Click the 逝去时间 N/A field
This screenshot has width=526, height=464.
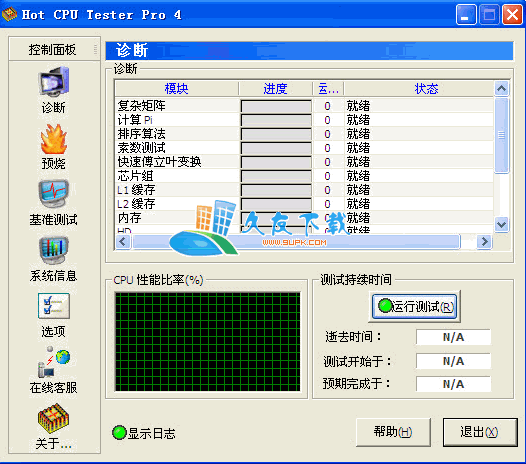click(454, 337)
